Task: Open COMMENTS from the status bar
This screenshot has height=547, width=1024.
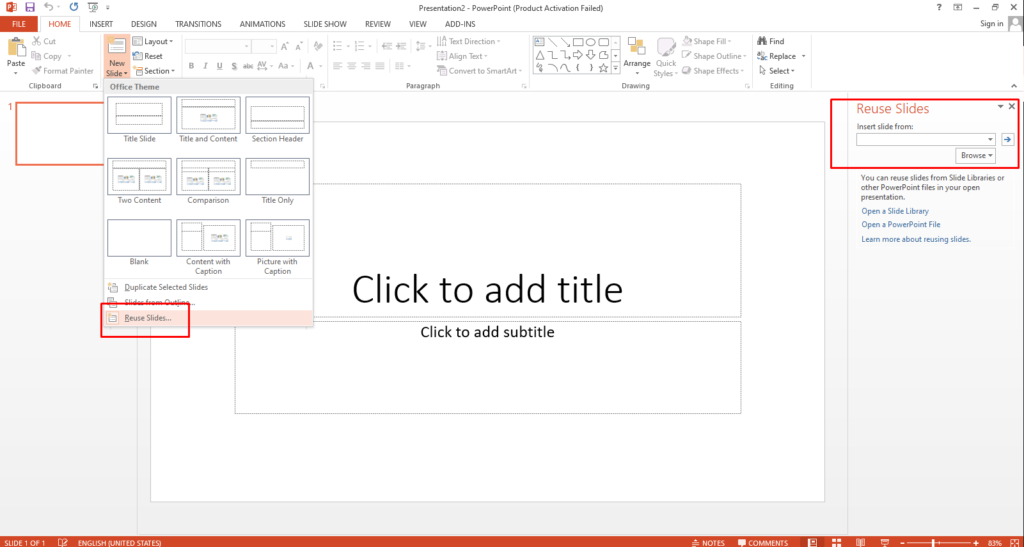Action: [763, 542]
